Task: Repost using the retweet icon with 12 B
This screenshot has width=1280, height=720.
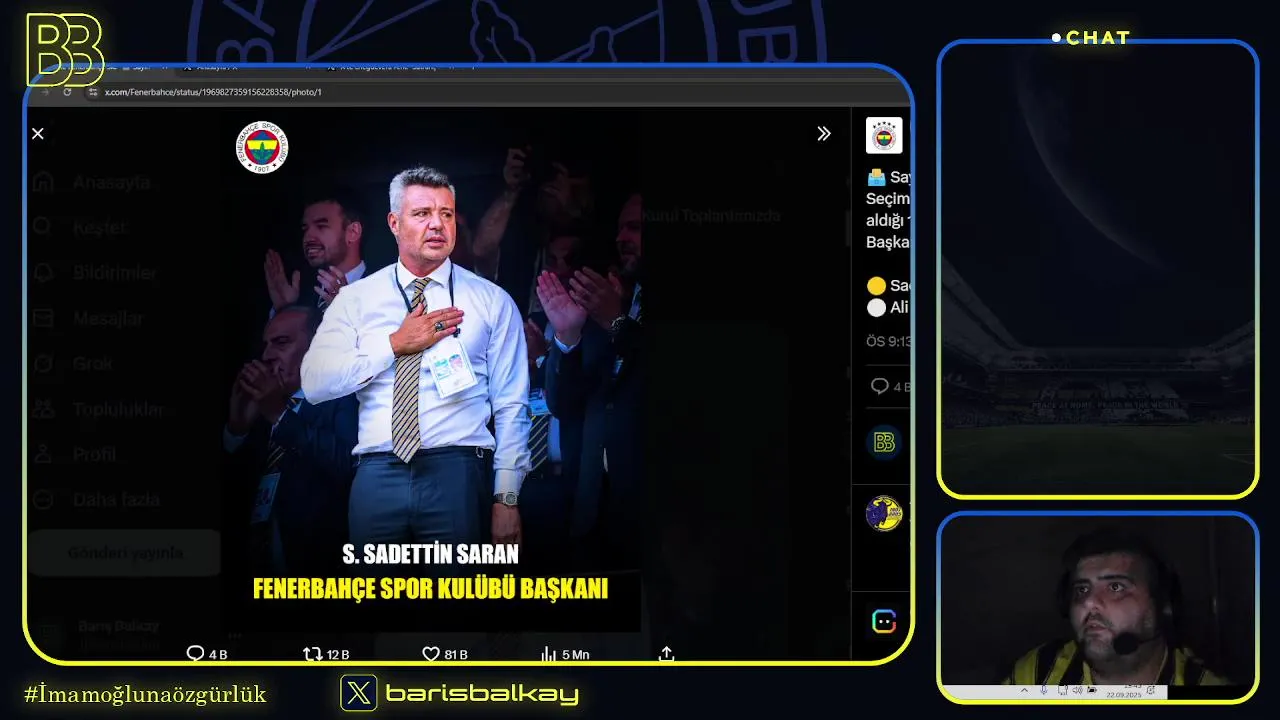Action: point(326,654)
